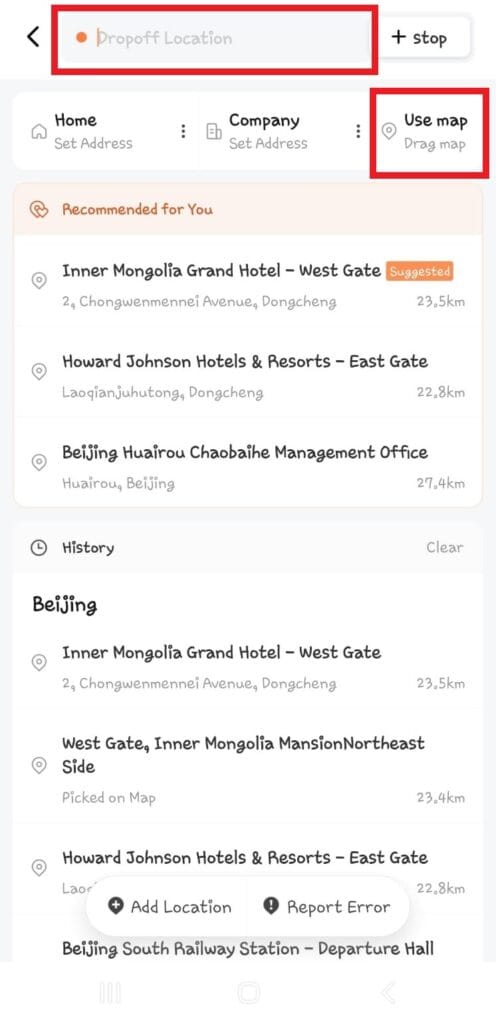Screen dimensions: 496x1024
Task: Click the Home house icon
Action: tap(39, 131)
